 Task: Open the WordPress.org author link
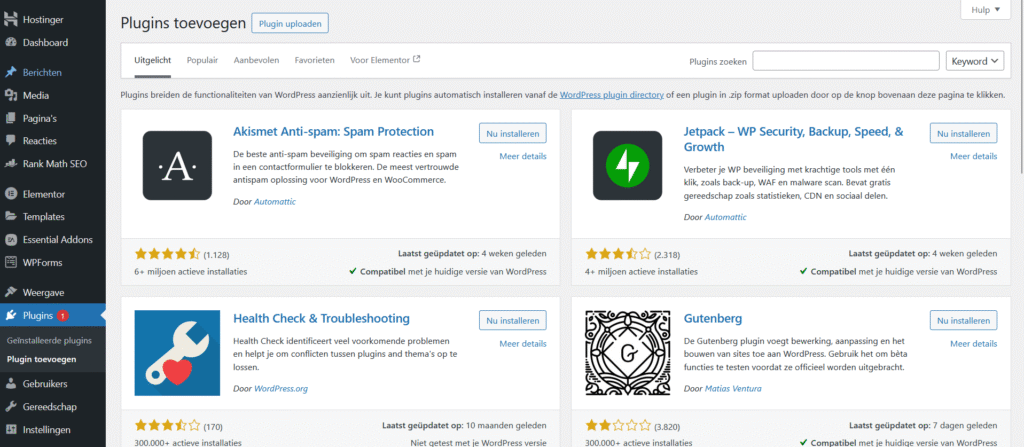click(281, 389)
